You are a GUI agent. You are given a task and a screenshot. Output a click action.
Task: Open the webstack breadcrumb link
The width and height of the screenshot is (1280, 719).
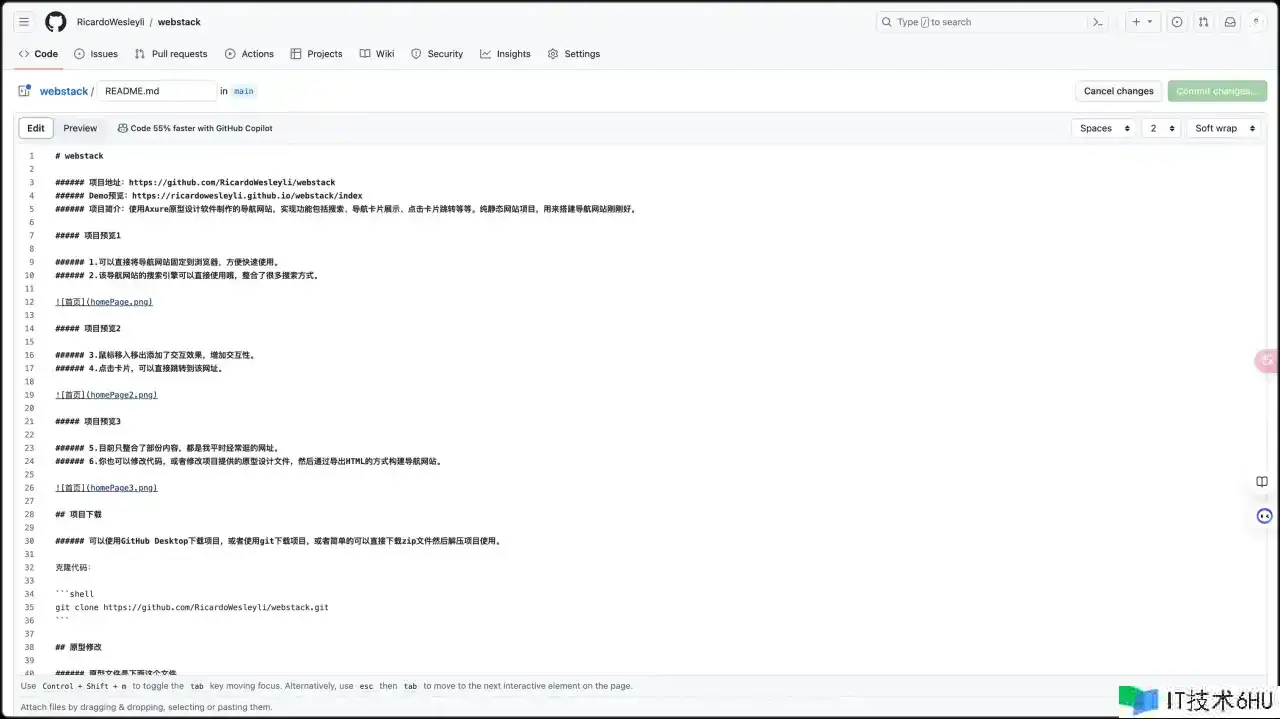click(x=64, y=91)
